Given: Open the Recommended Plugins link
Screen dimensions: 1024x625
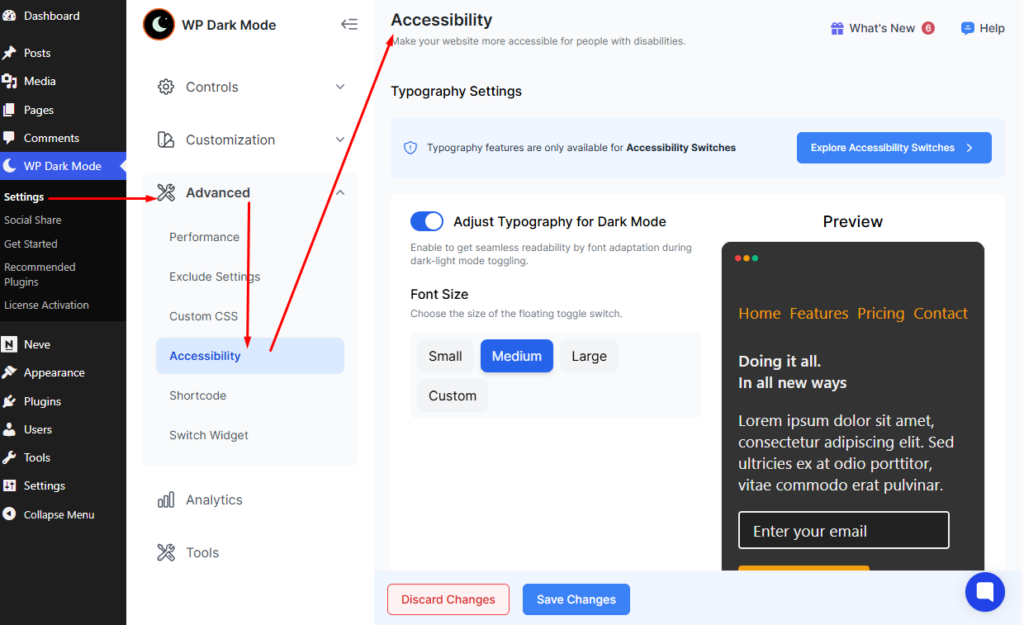Looking at the screenshot, I should click(x=39, y=274).
